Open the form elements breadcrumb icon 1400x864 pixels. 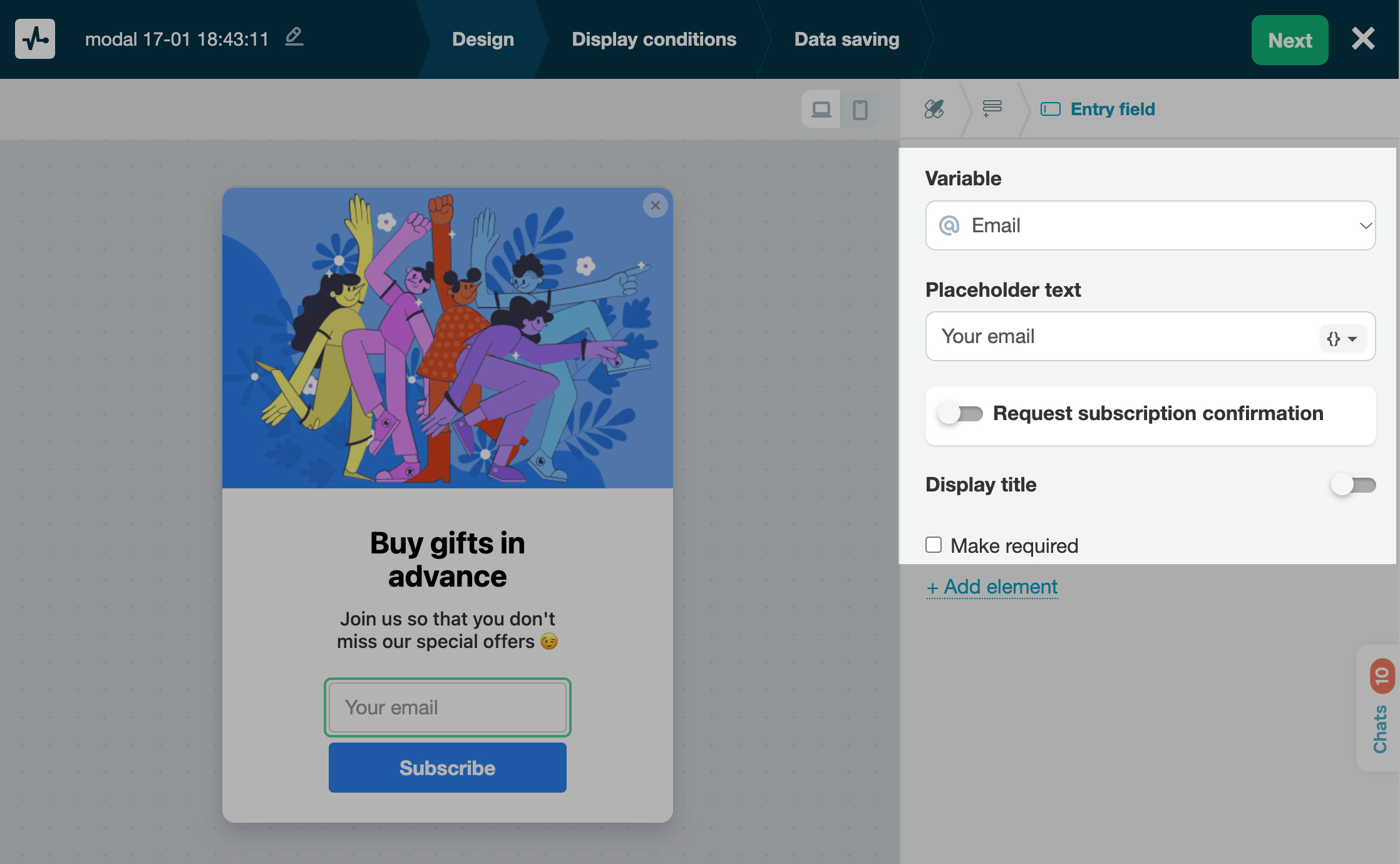pyautogui.click(x=992, y=109)
